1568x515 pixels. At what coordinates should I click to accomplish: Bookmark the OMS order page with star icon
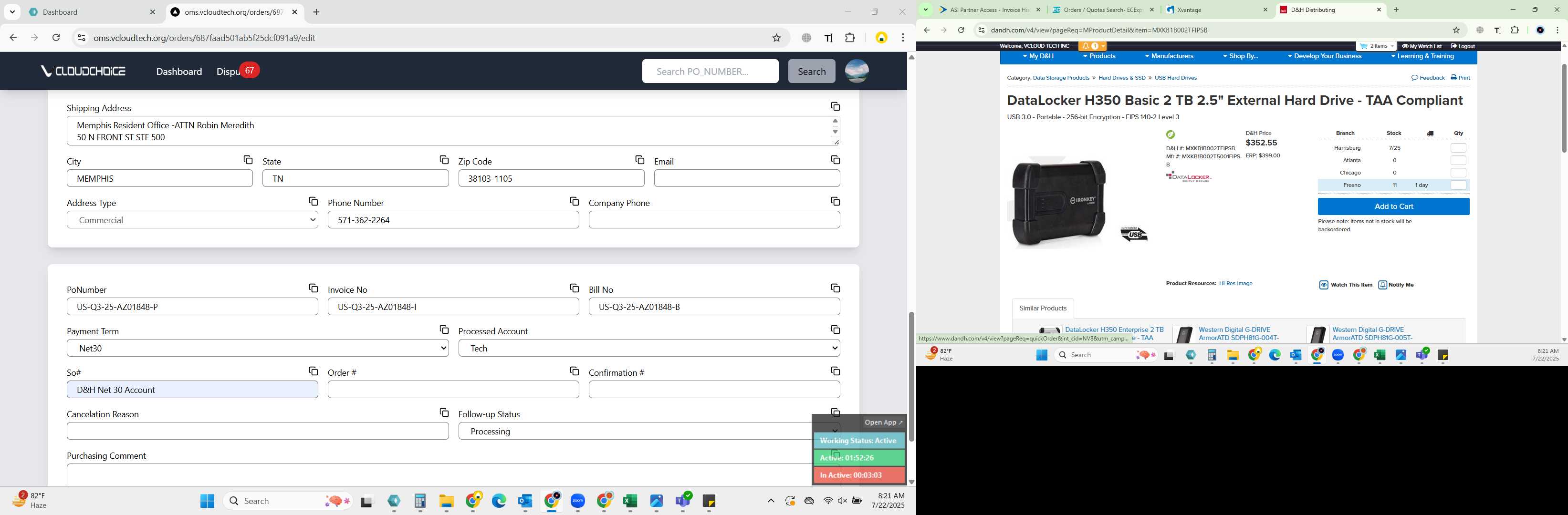coord(776,38)
